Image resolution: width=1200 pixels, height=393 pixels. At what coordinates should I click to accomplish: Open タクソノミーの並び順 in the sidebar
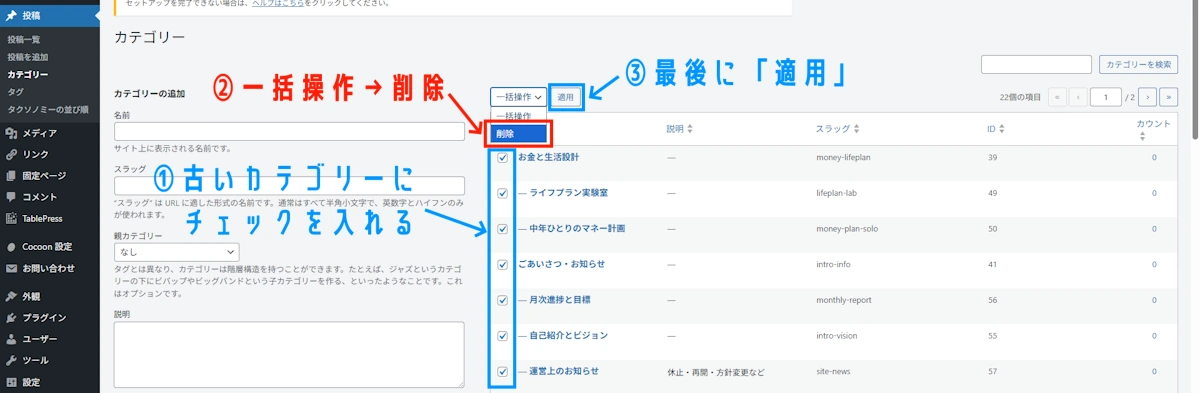point(48,109)
